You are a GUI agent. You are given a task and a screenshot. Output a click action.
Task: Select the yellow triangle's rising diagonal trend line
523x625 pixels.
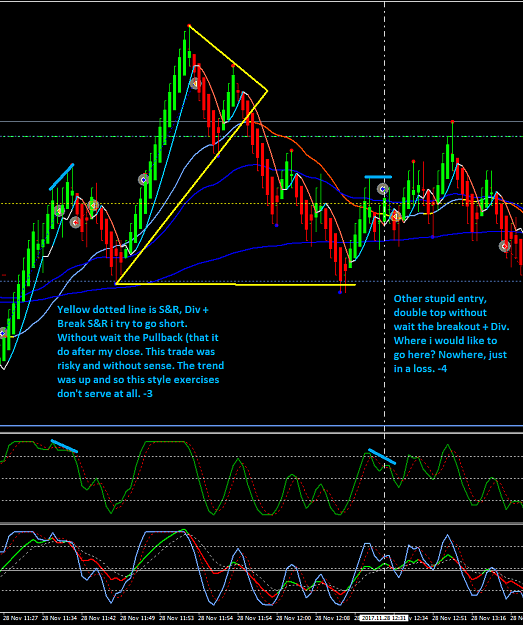(191, 187)
